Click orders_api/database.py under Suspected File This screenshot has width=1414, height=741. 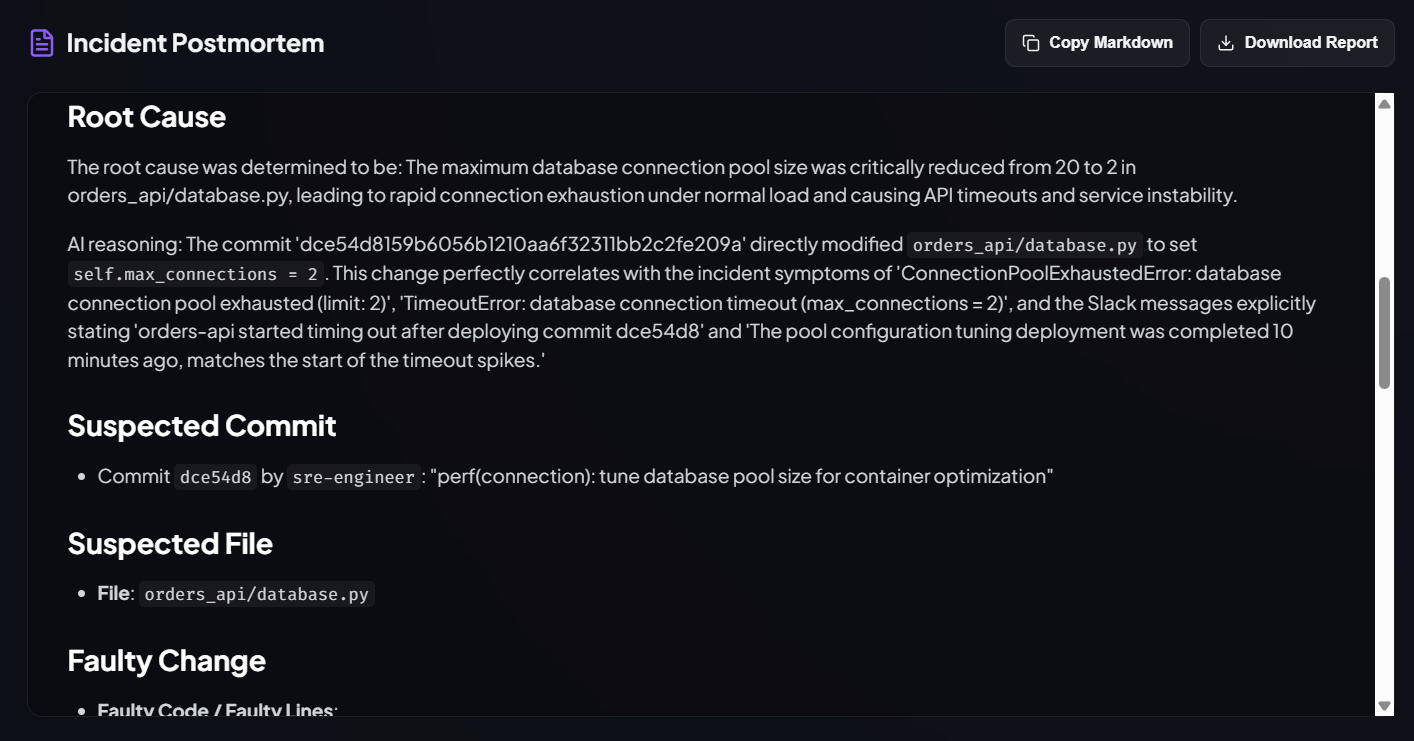pyautogui.click(x=257, y=594)
